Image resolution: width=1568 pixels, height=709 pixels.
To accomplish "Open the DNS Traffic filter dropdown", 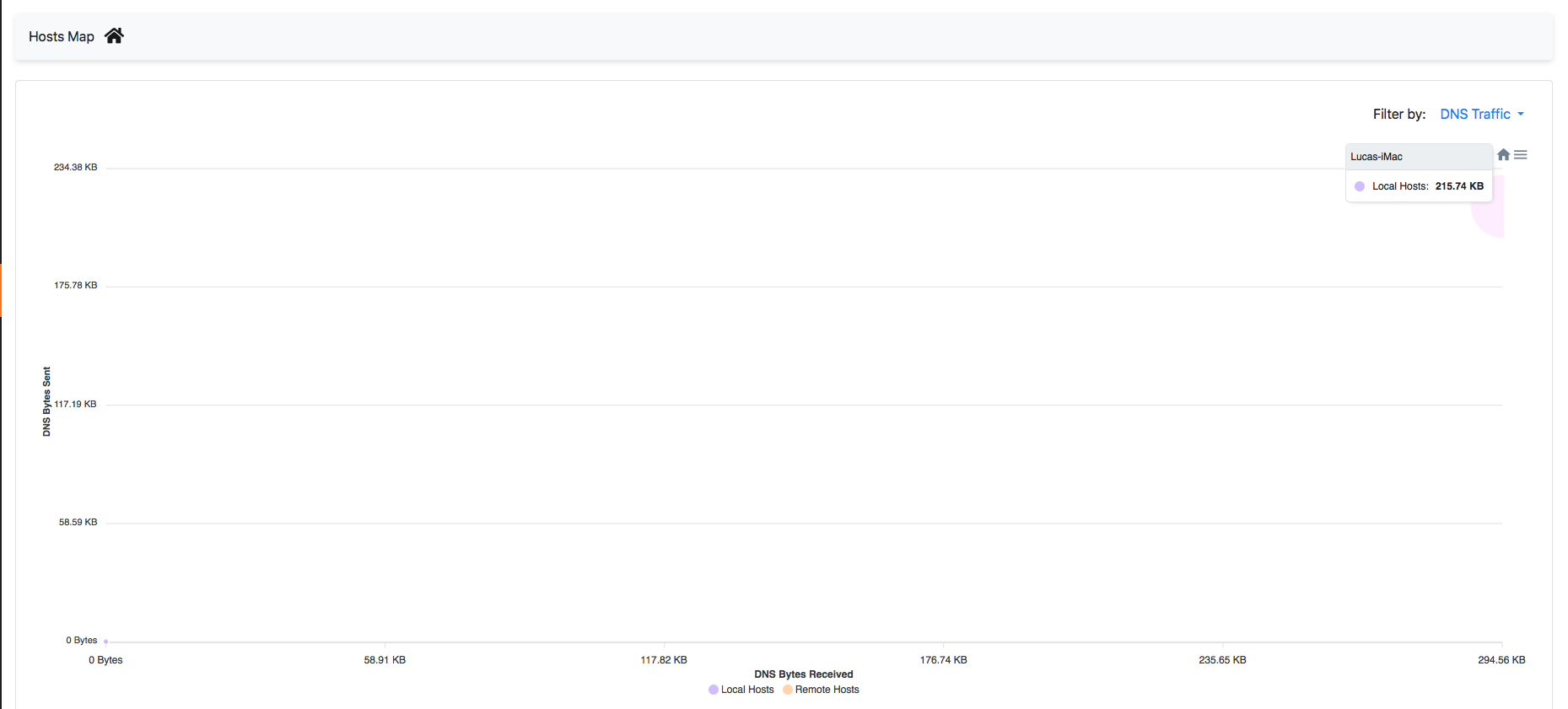I will [1482, 114].
